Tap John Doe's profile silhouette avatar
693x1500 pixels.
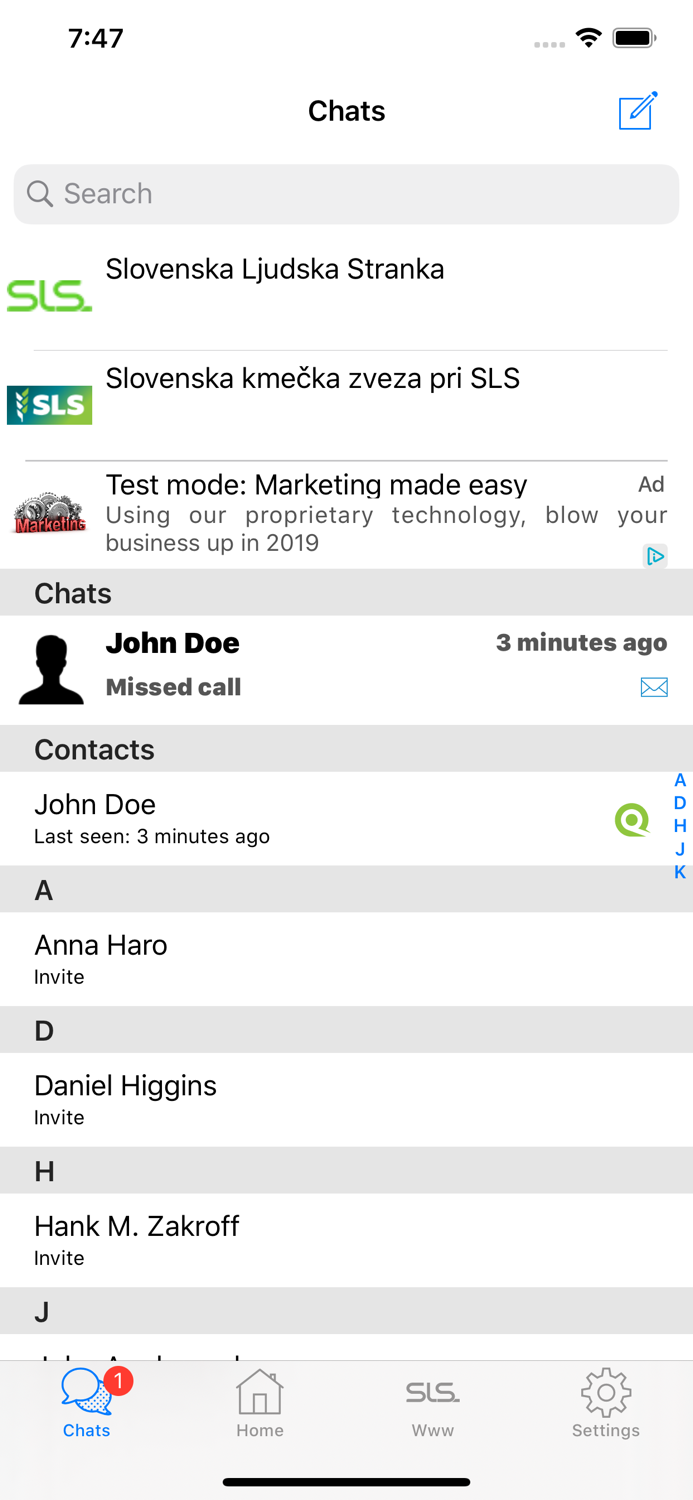coord(51,669)
